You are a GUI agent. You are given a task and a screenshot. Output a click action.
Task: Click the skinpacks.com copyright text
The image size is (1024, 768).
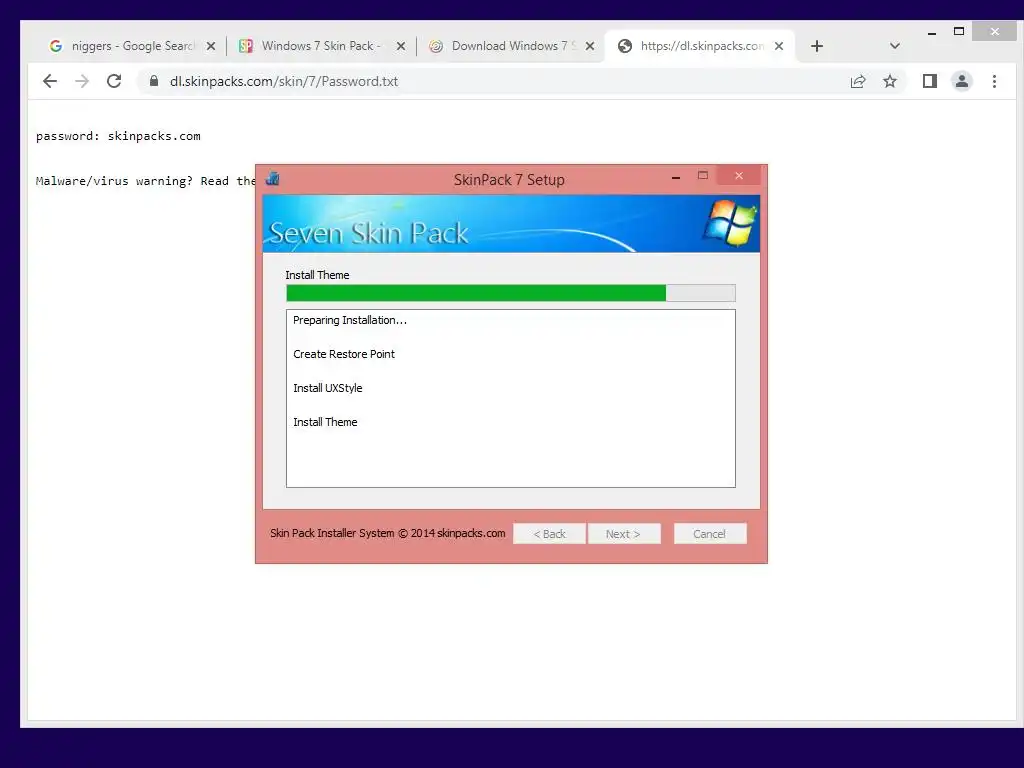point(387,533)
